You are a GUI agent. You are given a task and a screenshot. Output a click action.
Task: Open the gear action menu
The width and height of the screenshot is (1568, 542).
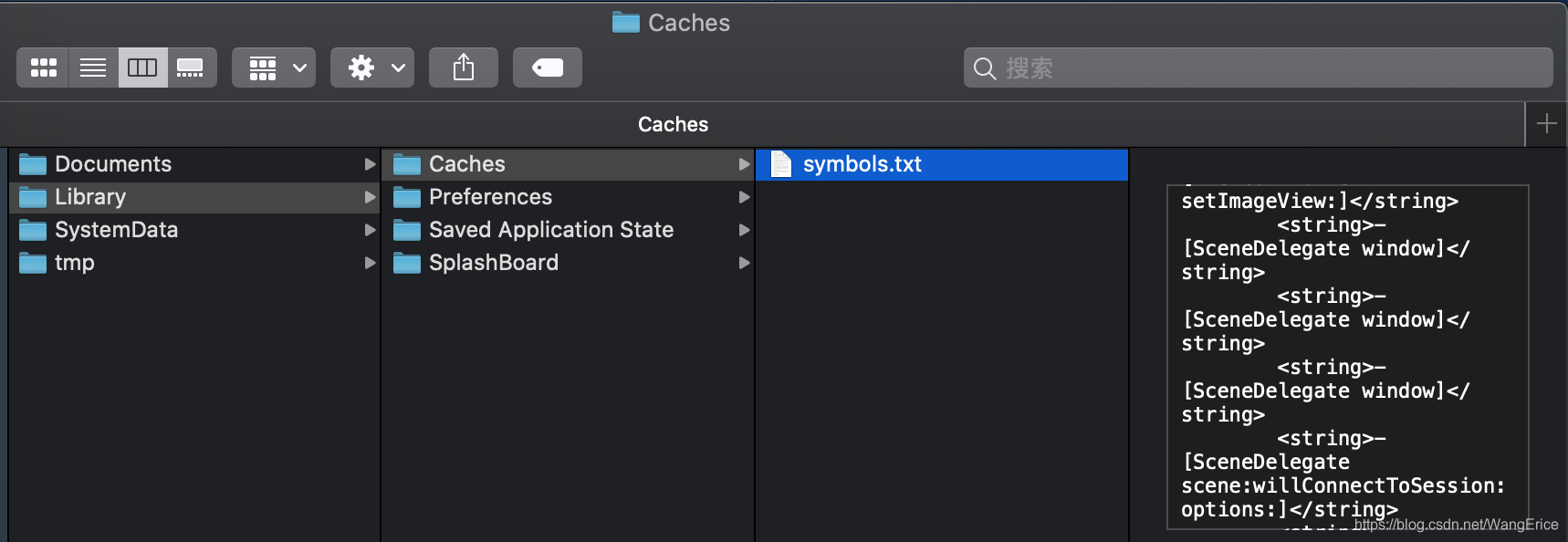[x=372, y=68]
